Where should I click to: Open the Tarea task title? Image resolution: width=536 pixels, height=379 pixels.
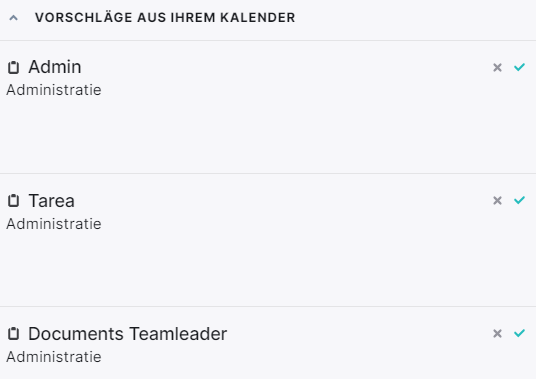pyautogui.click(x=51, y=201)
